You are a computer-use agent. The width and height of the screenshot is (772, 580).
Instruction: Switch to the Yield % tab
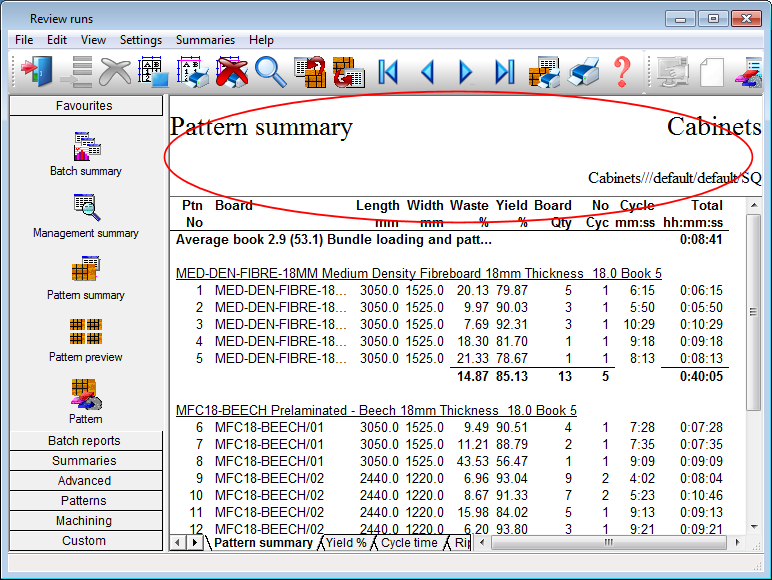346,543
